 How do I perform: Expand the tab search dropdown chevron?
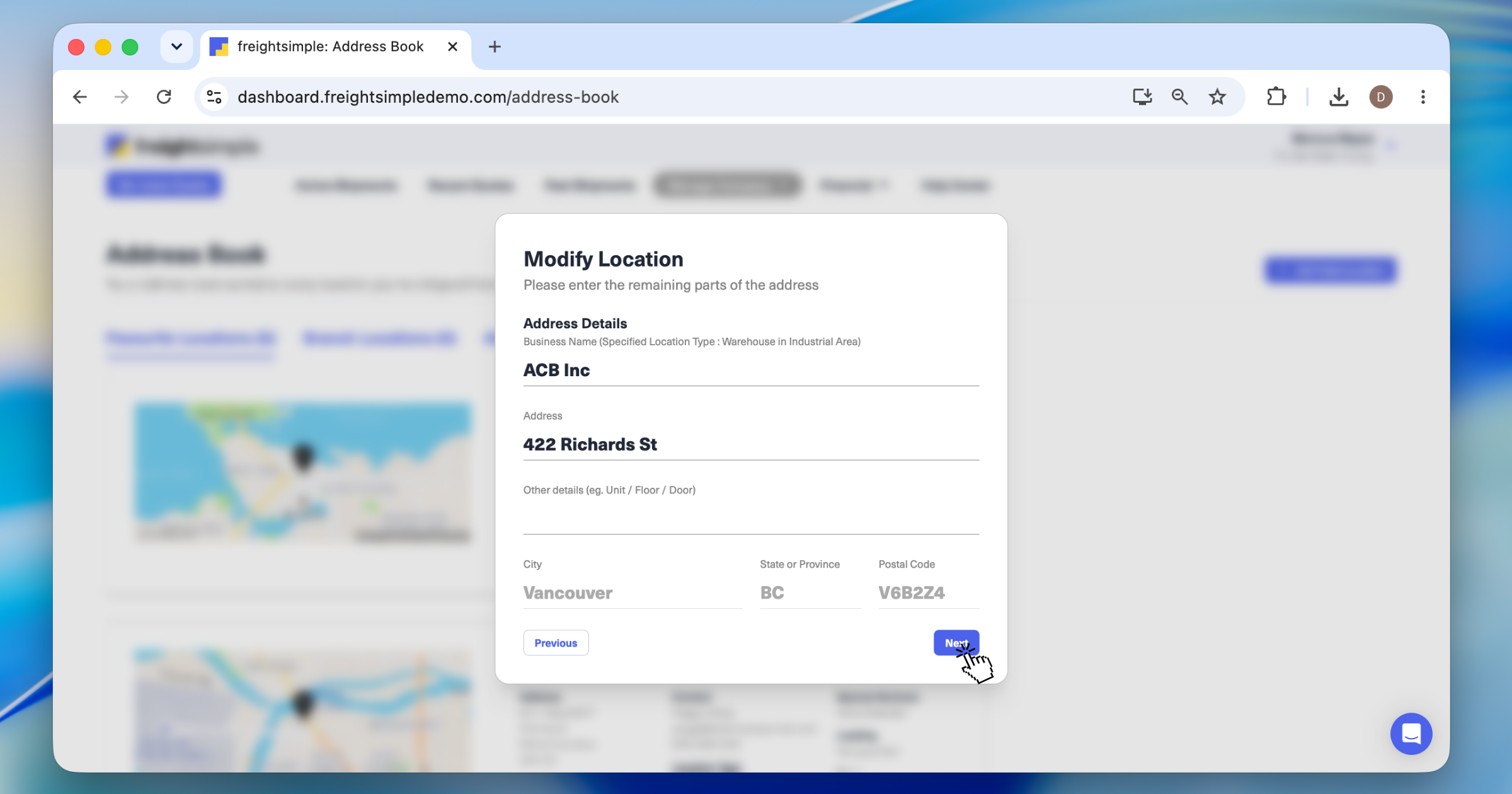click(176, 47)
